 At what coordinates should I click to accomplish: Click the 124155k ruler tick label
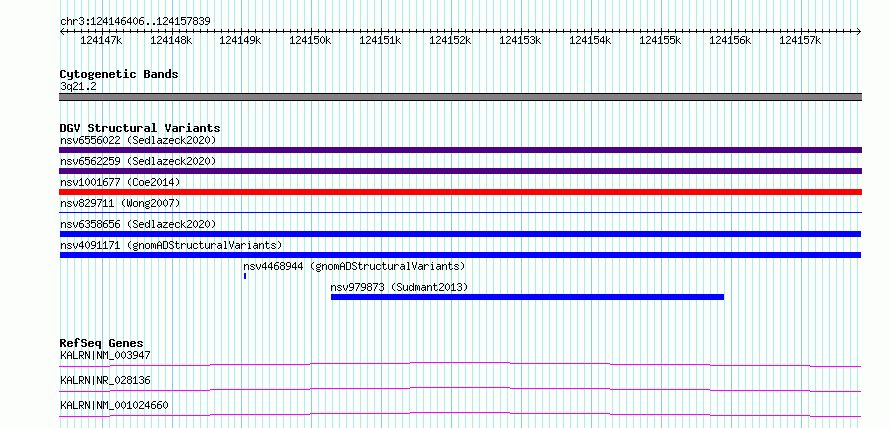pyautogui.click(x=661, y=41)
